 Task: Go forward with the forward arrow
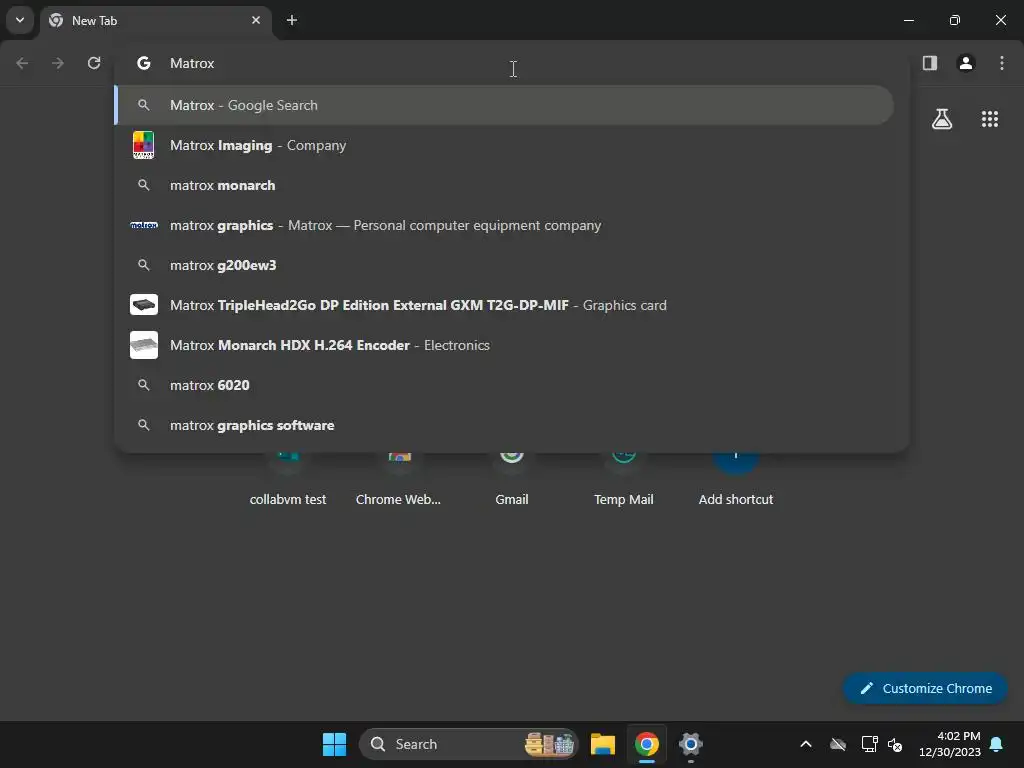click(58, 63)
